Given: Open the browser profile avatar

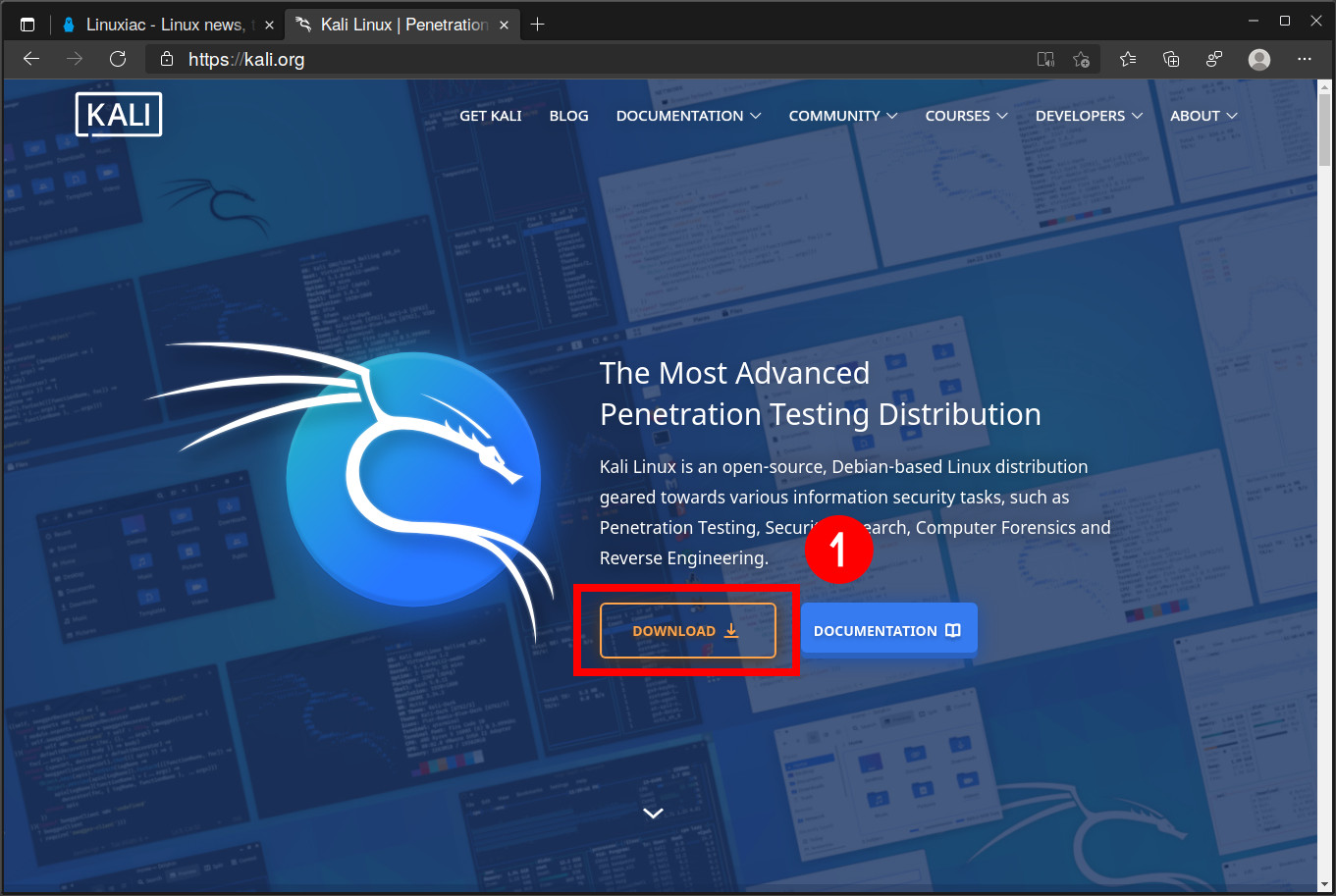Looking at the screenshot, I should tap(1258, 60).
